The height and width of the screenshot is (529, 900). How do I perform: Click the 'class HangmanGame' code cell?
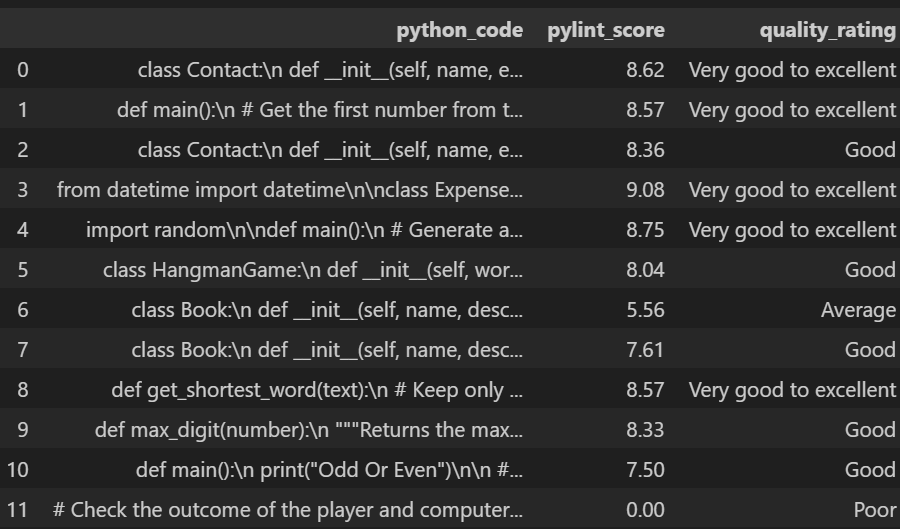(313, 270)
